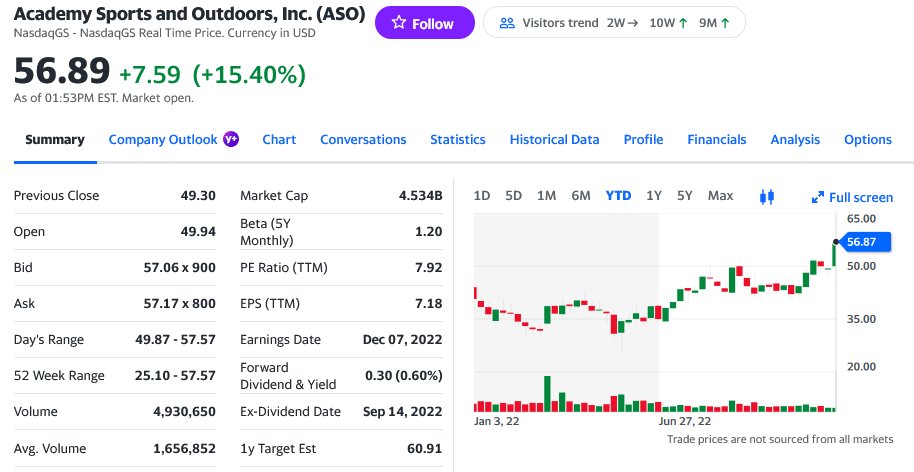Click the Market Cap label
Viewport: 914px width, 472px height.
tap(274, 195)
